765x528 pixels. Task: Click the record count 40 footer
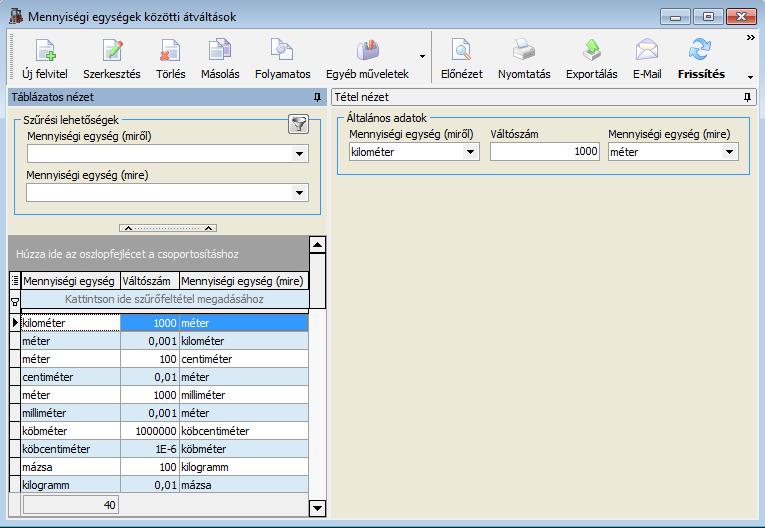click(70, 505)
